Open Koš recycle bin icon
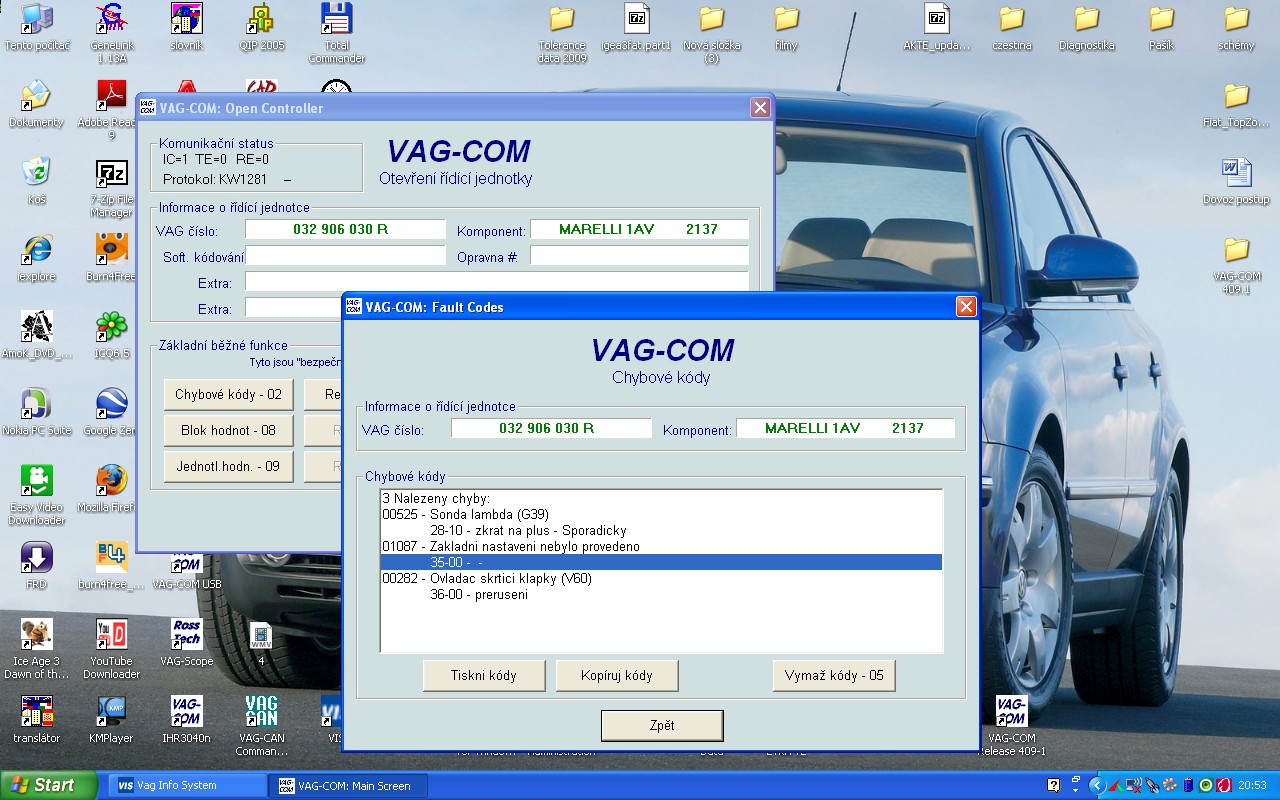1280x800 pixels. 36,180
